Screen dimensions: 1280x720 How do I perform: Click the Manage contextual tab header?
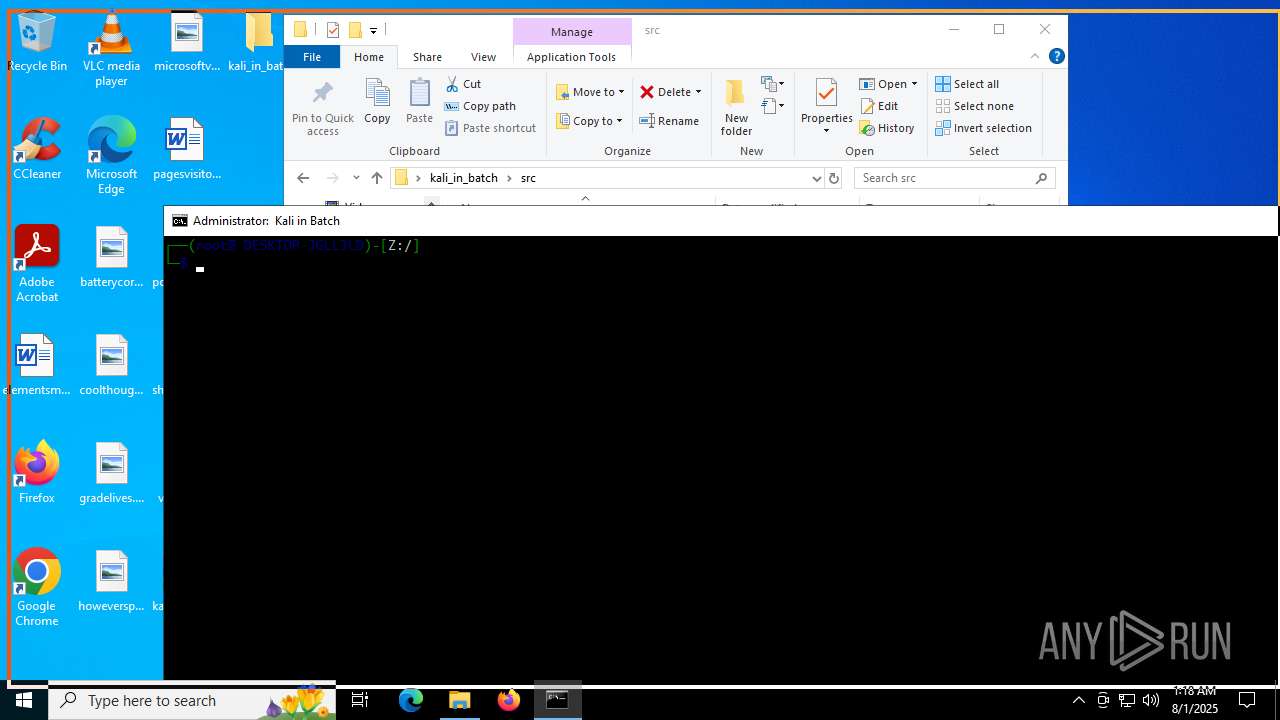pos(572,32)
